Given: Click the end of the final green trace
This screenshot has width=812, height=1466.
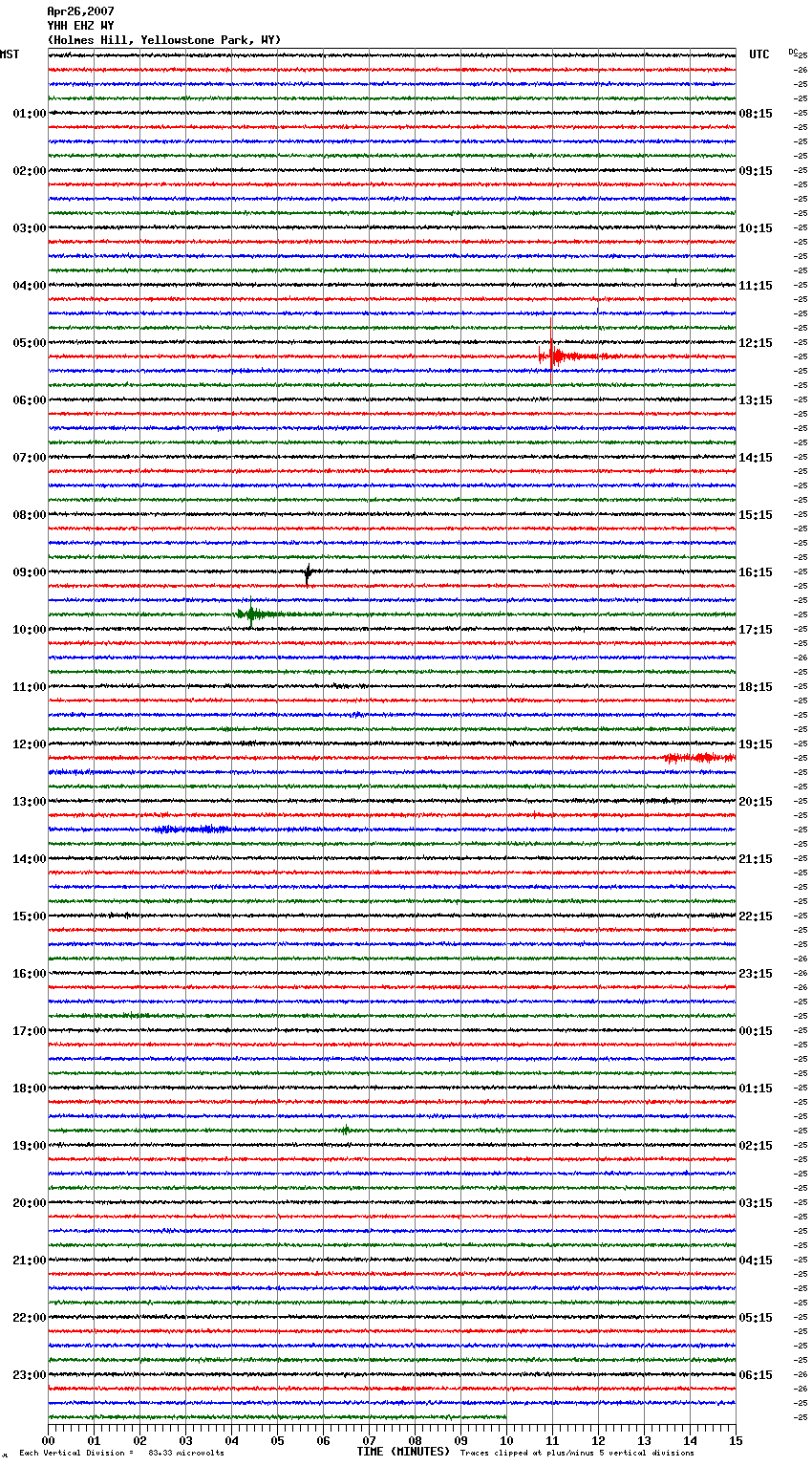Looking at the screenshot, I should (505, 1417).
